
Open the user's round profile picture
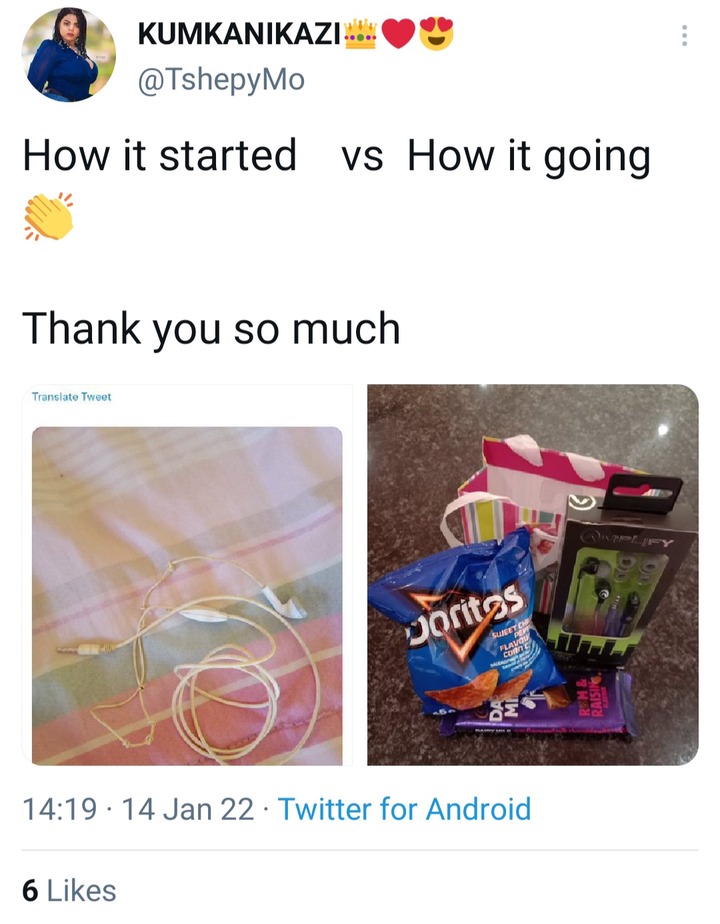(x=68, y=54)
